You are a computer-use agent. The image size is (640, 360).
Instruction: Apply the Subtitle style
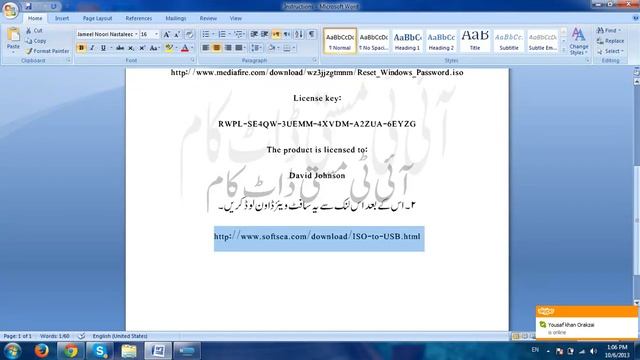pyautogui.click(x=509, y=41)
